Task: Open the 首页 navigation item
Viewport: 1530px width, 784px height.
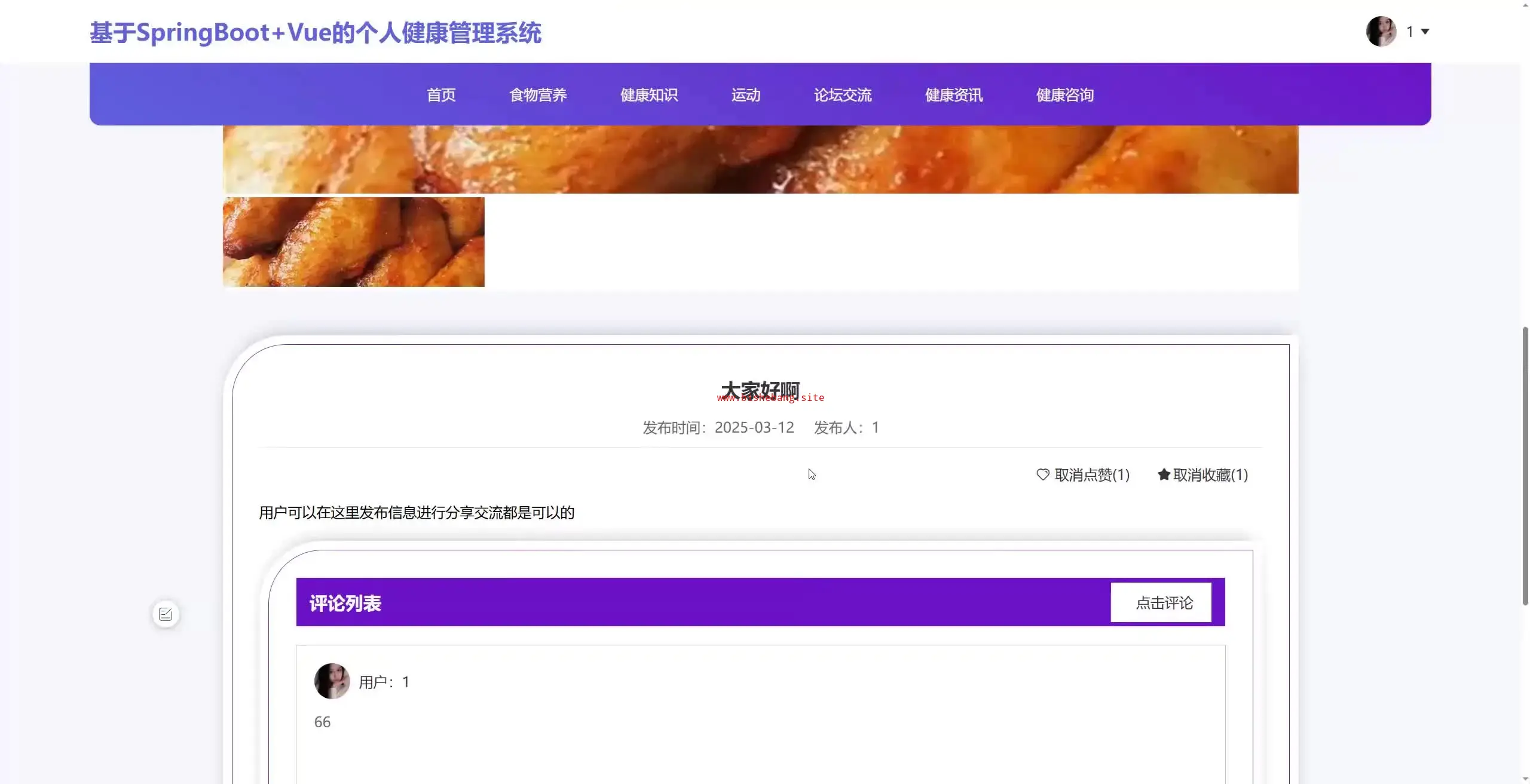Action: click(x=441, y=95)
